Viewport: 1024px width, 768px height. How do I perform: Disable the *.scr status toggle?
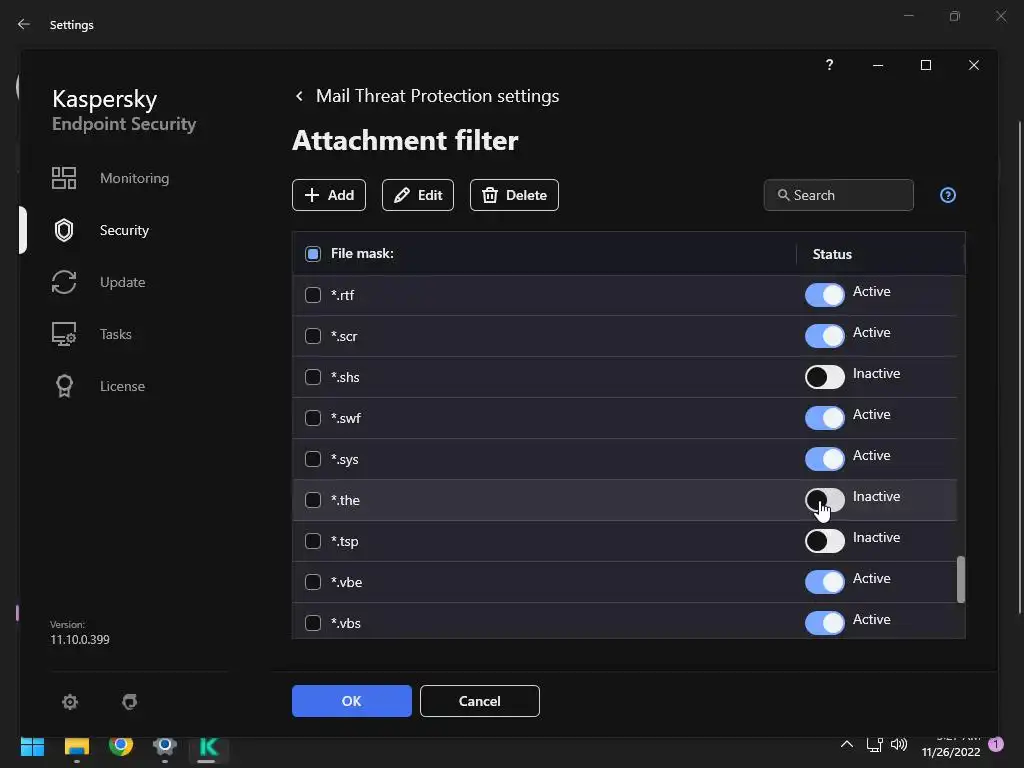[824, 336]
